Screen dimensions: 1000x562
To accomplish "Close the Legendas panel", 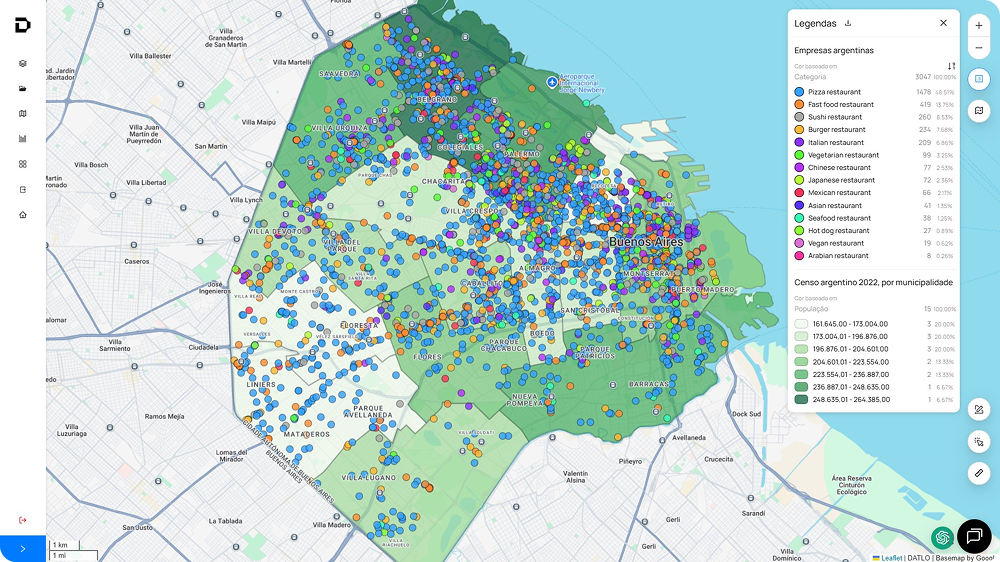I will pos(943,23).
